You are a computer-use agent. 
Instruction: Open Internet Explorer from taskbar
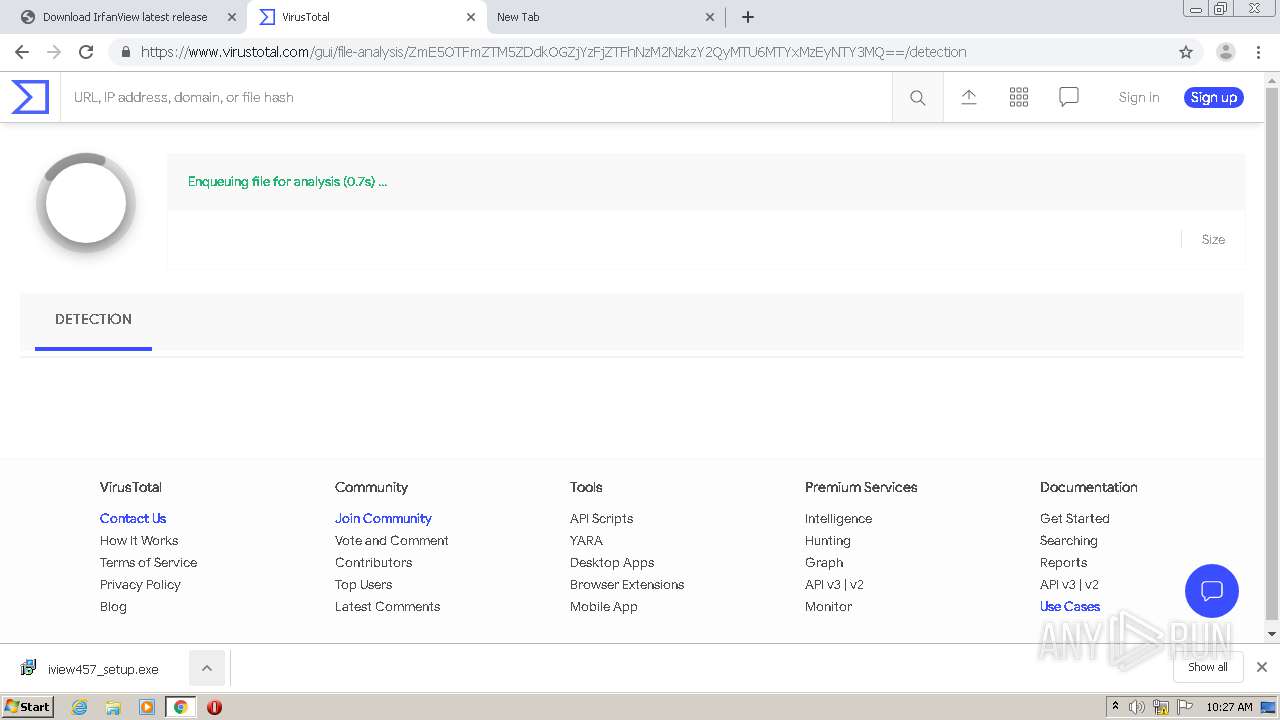coord(80,707)
